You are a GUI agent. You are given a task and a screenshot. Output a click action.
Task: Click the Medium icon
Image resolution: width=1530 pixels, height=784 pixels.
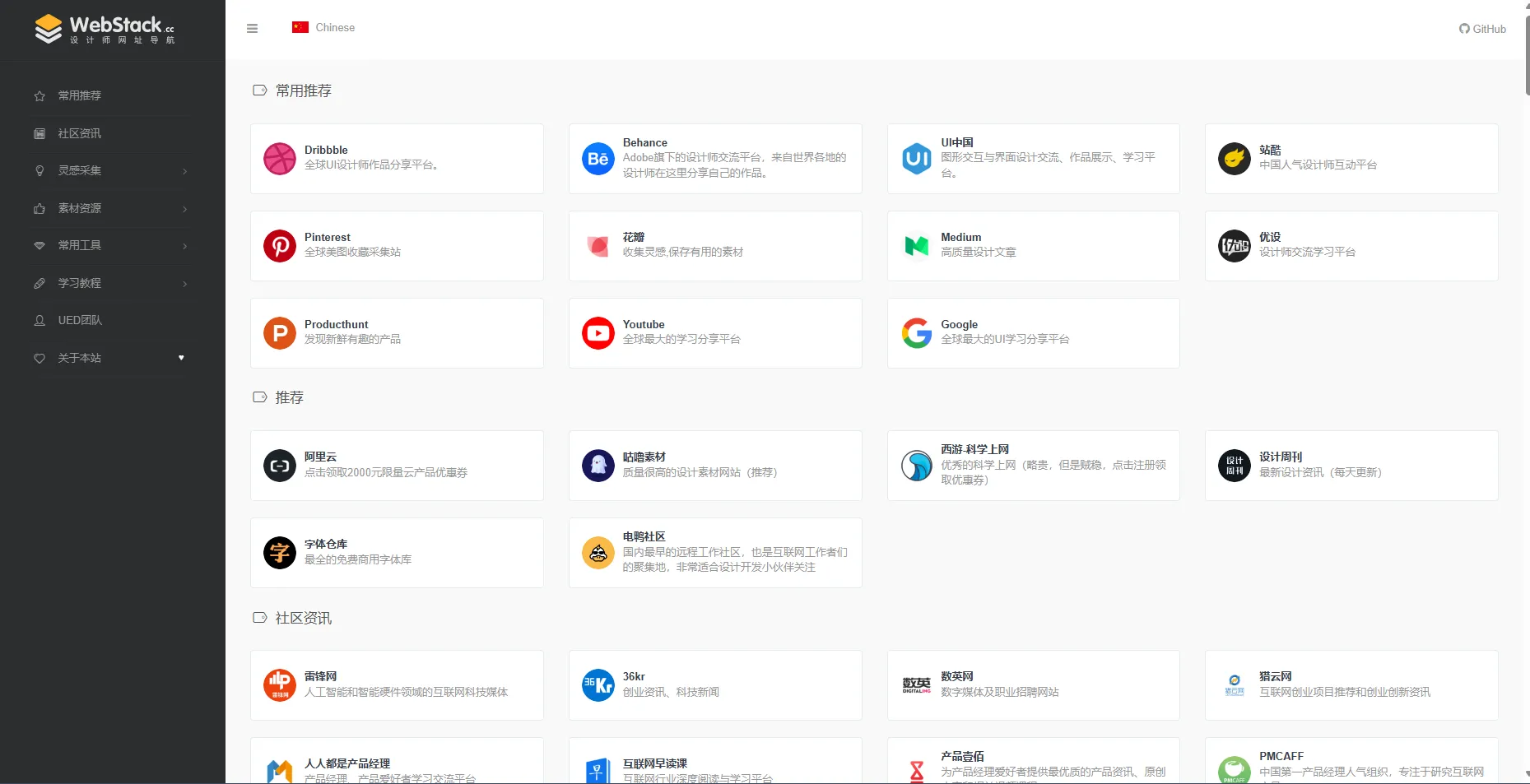917,246
